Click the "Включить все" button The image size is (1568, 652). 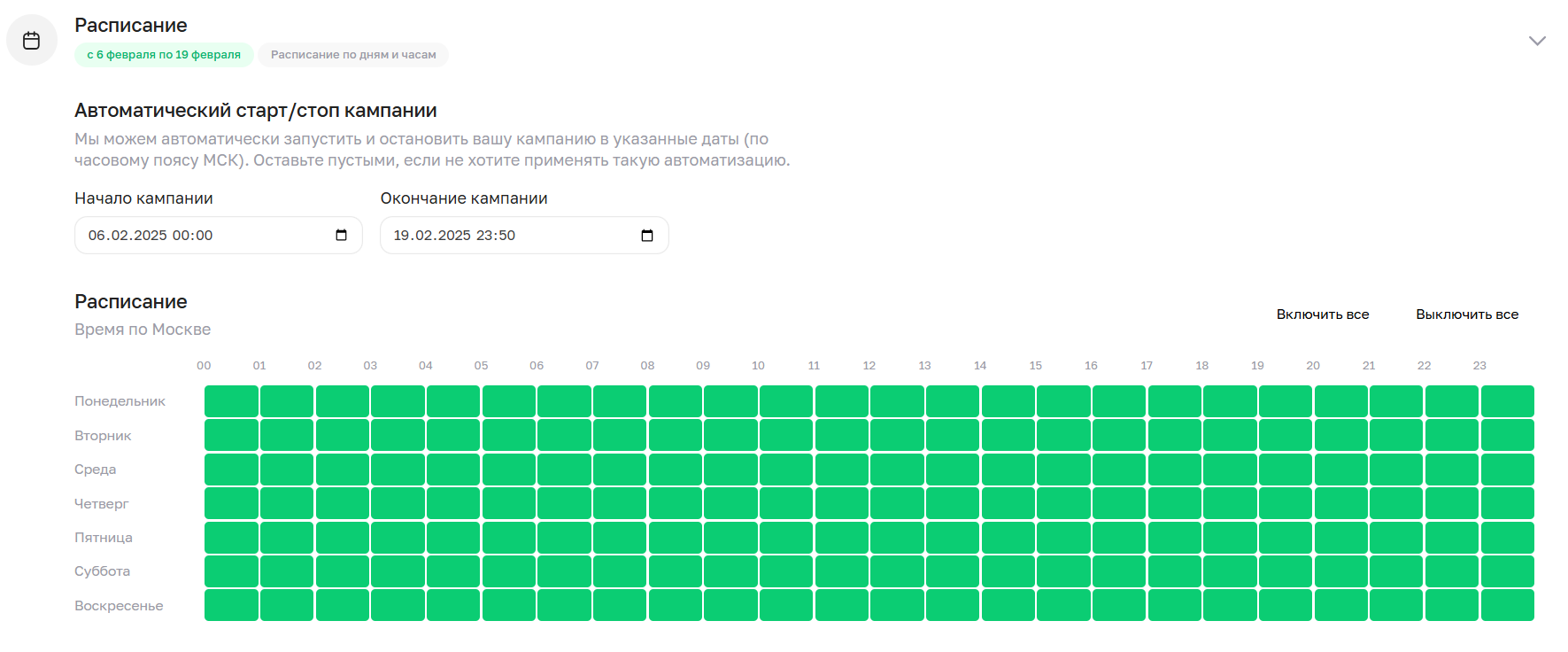click(x=1323, y=314)
